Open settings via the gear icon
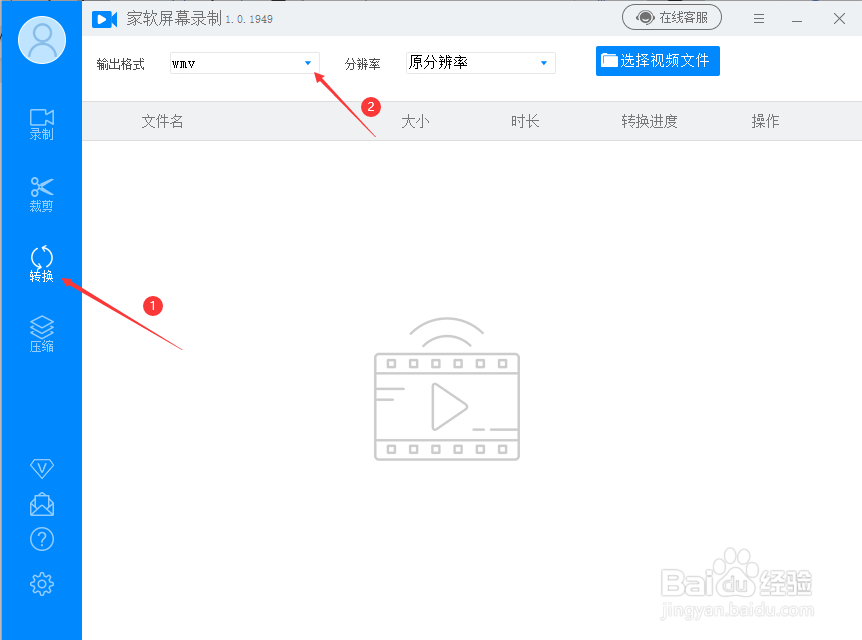Image resolution: width=862 pixels, height=640 pixels. pos(41,583)
